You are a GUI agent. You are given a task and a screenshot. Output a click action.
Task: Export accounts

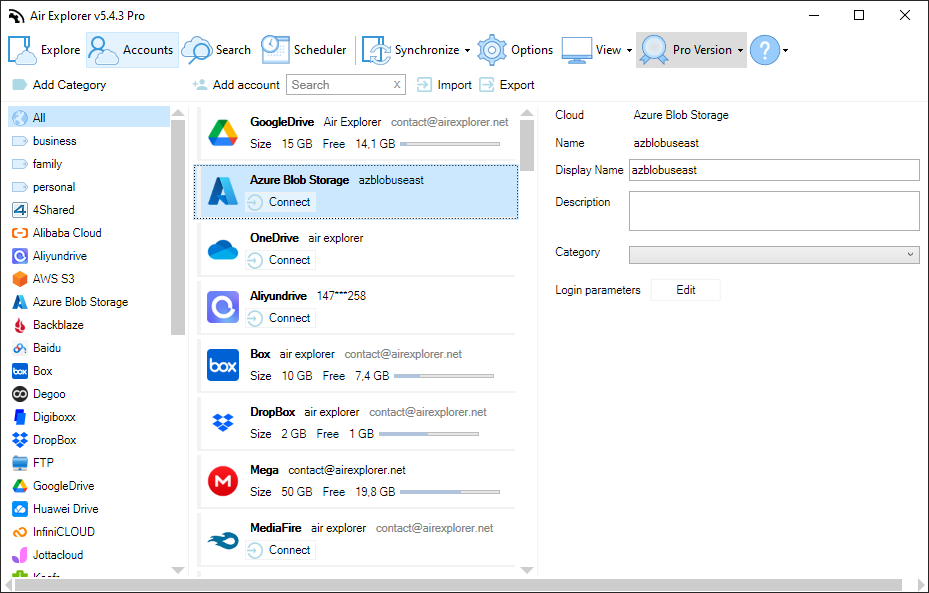[x=507, y=85]
